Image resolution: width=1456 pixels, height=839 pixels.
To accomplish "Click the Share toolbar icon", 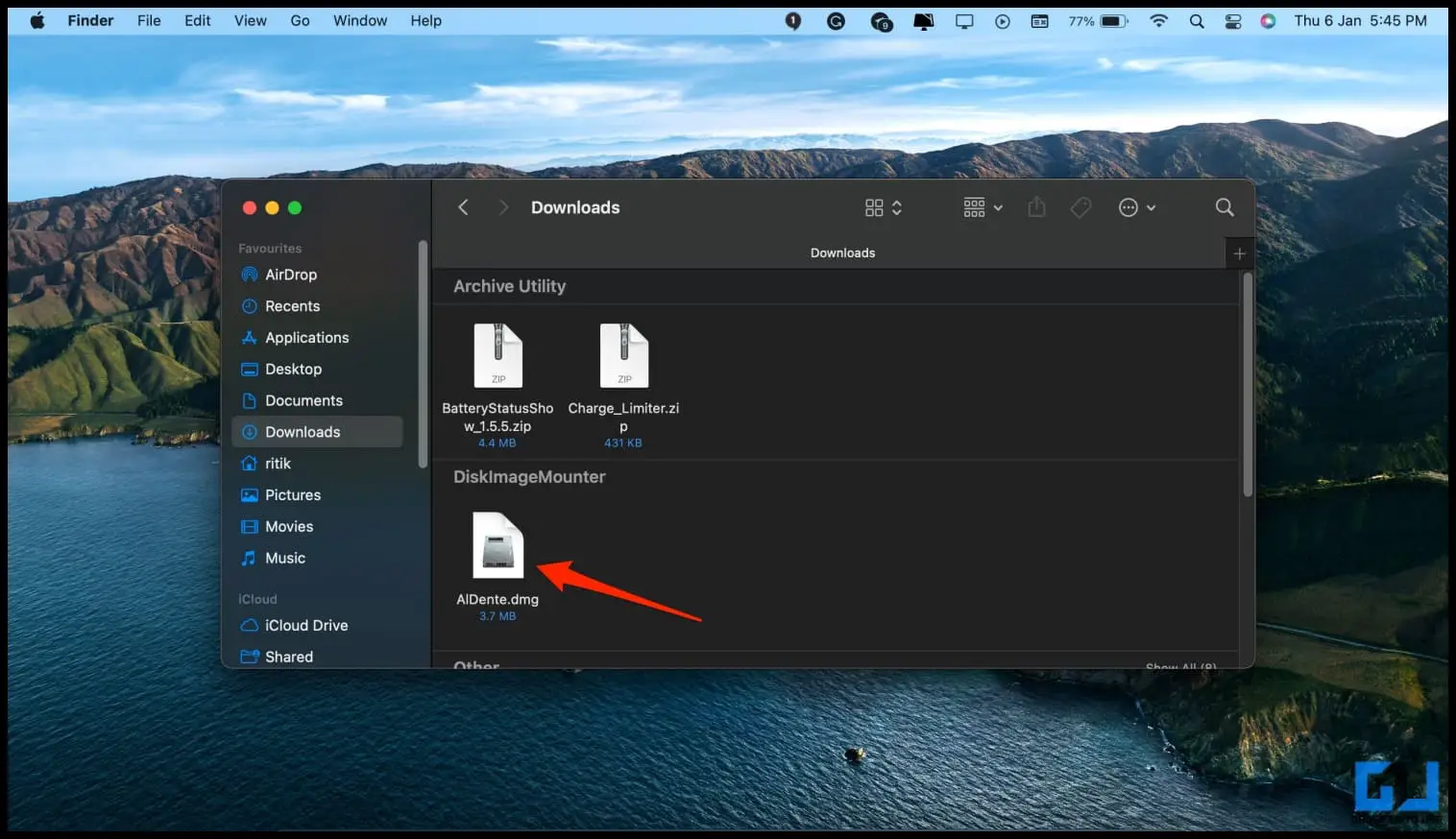I will [x=1036, y=207].
